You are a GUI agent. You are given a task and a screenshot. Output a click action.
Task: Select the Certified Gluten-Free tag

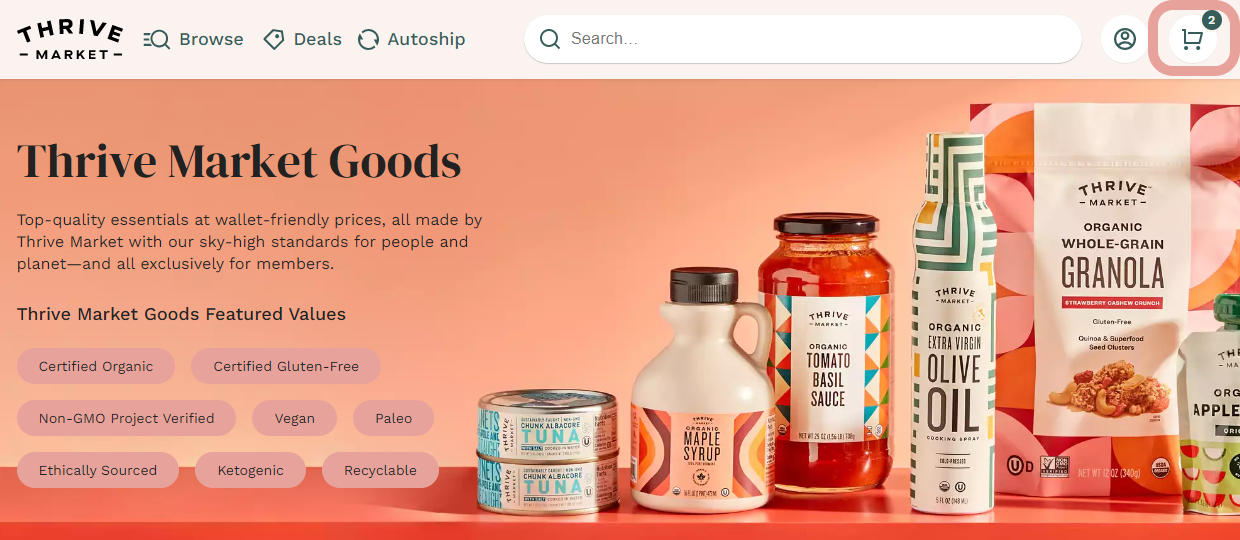[286, 366]
